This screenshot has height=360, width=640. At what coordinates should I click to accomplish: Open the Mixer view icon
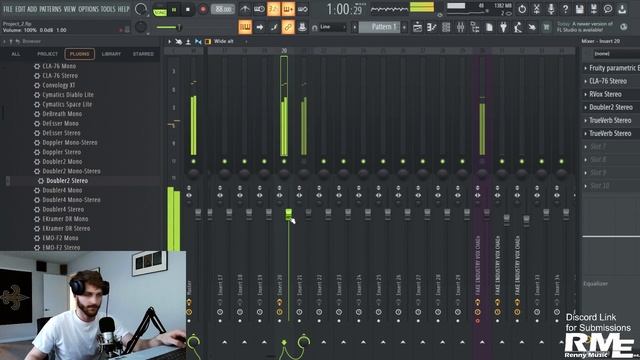click(x=460, y=27)
